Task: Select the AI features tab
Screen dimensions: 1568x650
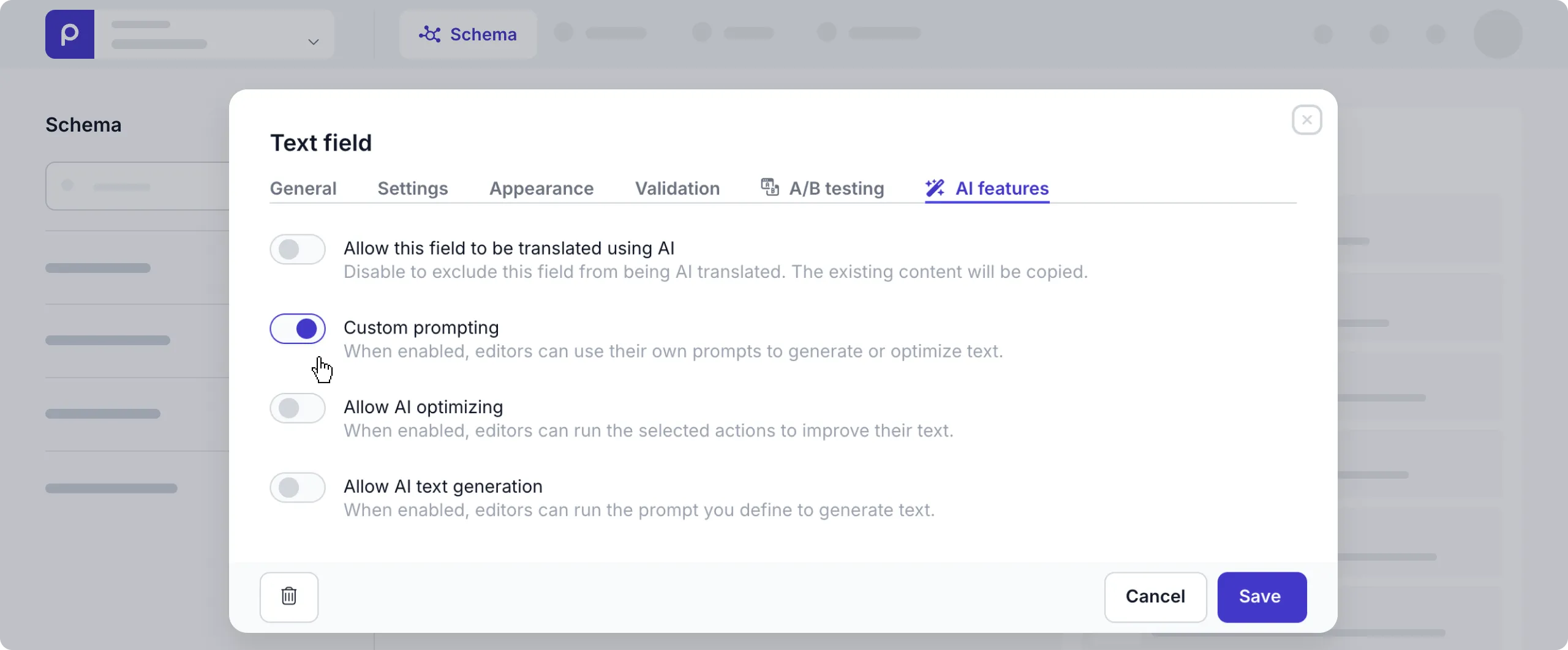Action: click(x=987, y=189)
